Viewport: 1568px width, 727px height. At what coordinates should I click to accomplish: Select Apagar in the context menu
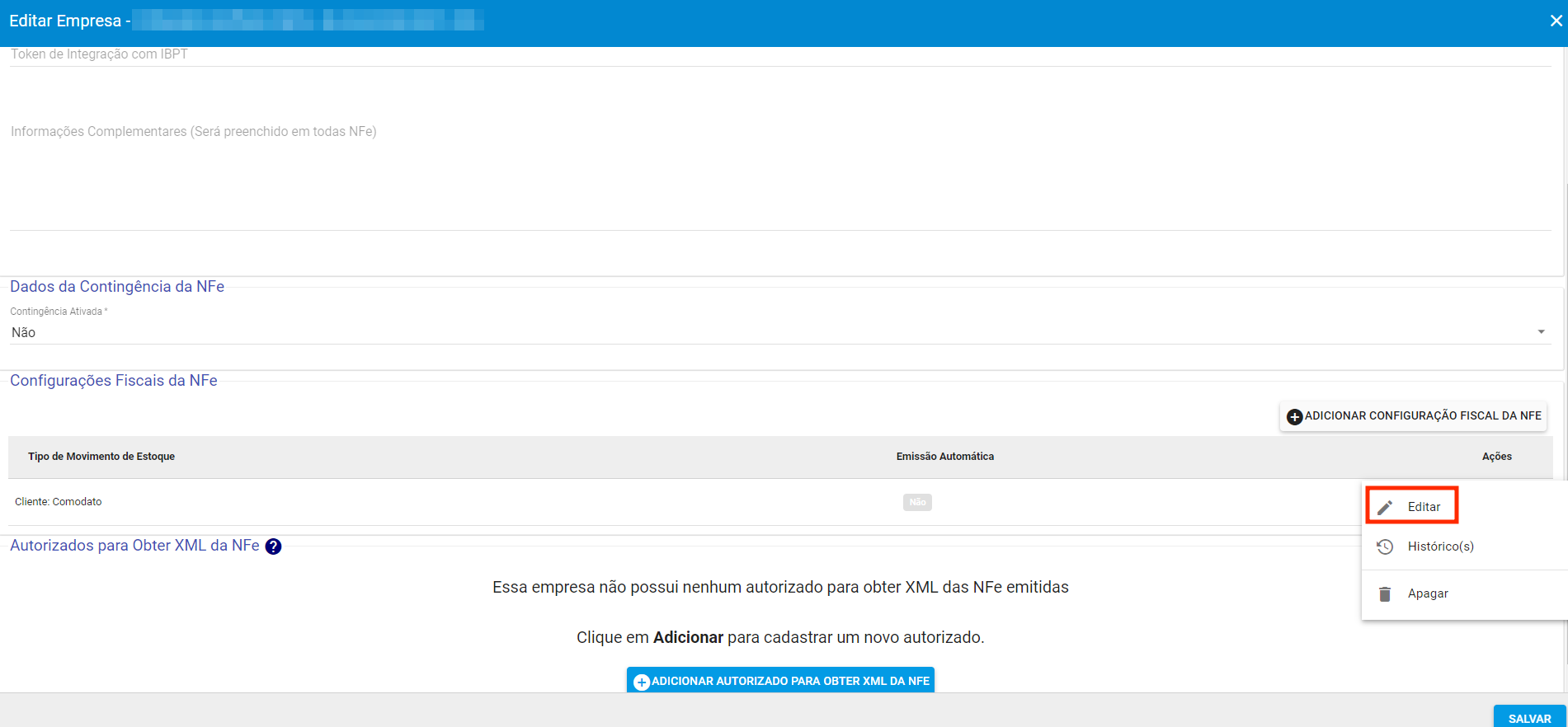click(x=1465, y=593)
